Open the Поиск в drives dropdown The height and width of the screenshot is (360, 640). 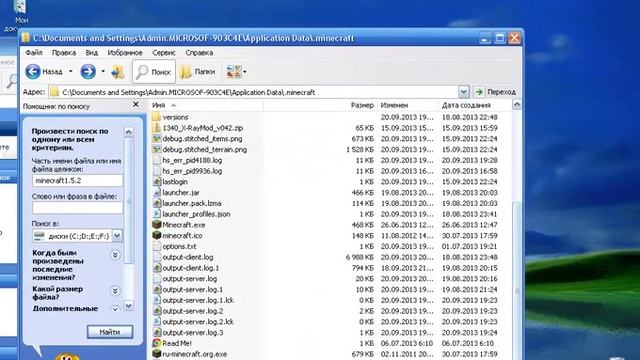[x=117, y=236]
